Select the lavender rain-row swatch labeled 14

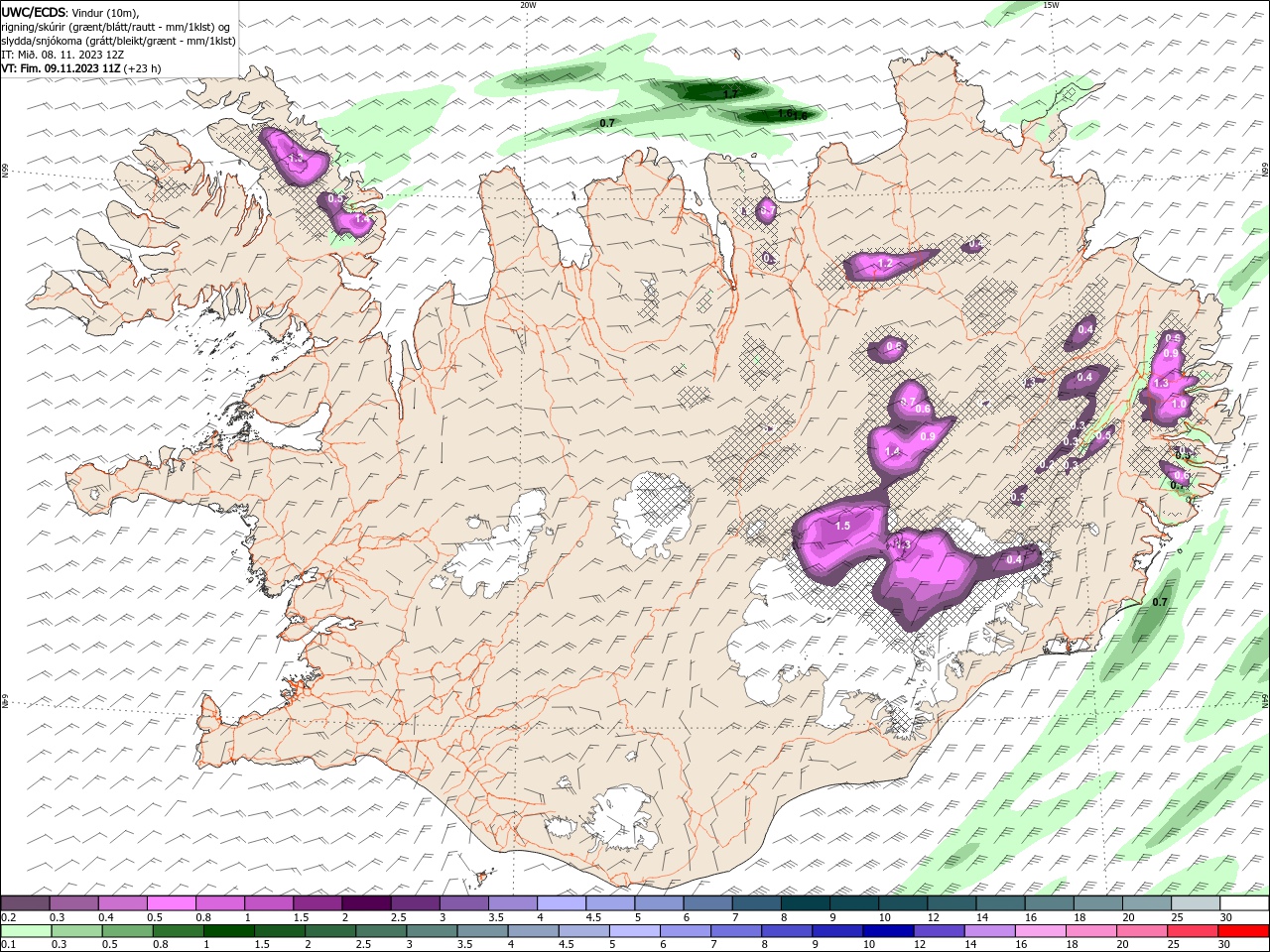click(988, 931)
